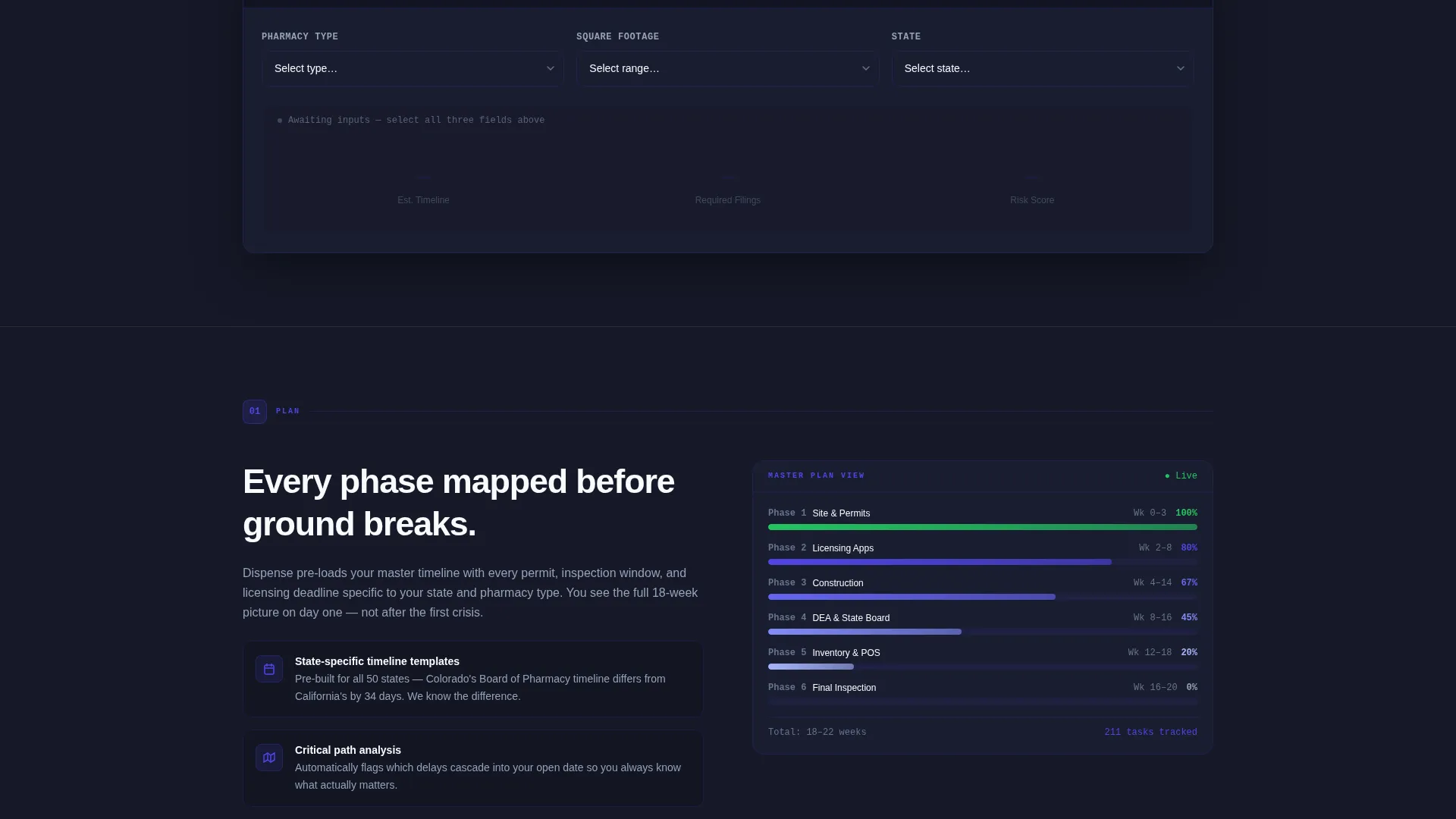Click the '211 tasks tracked' text
Image resolution: width=1456 pixels, height=819 pixels.
(1150, 733)
